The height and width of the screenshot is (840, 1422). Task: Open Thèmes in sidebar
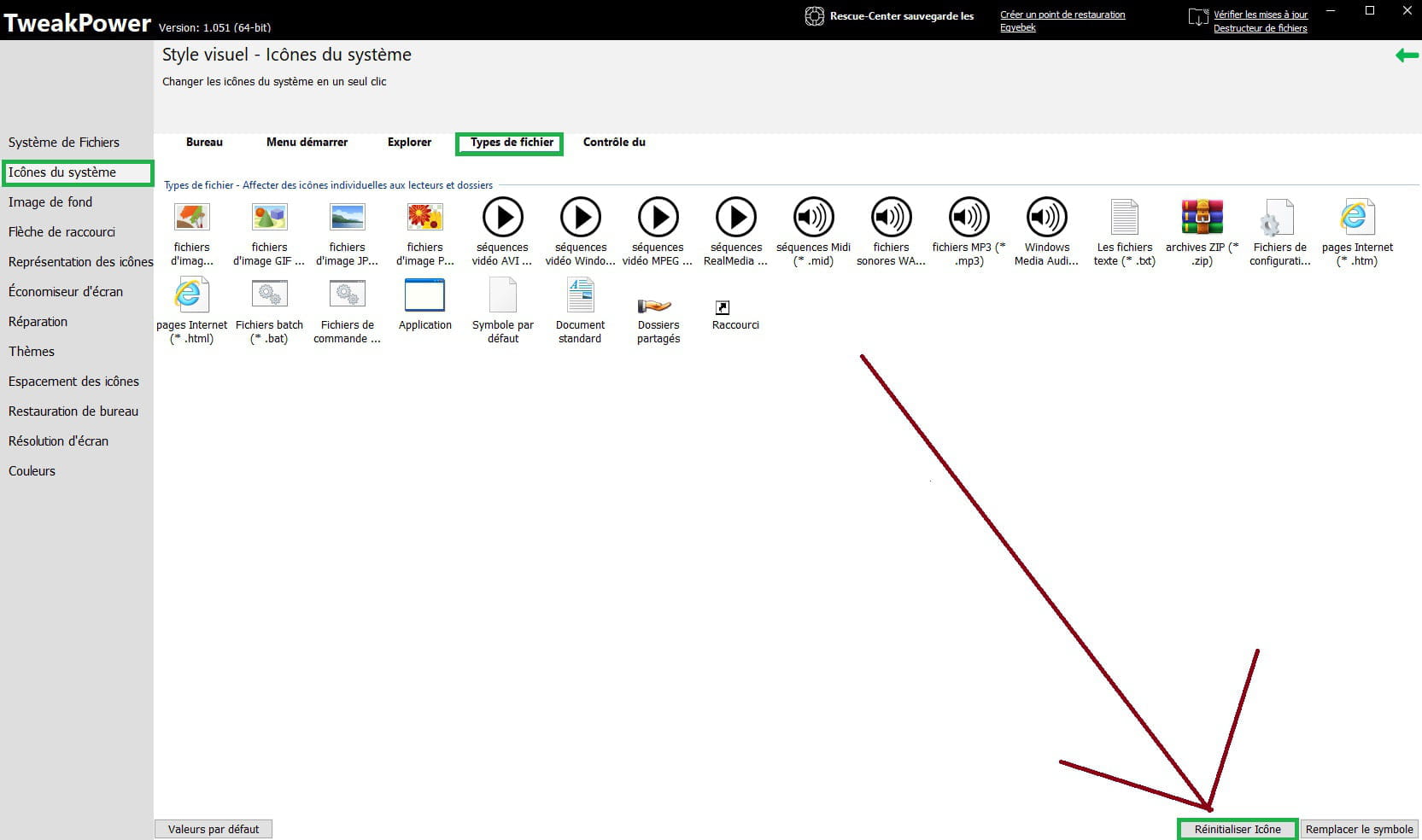32,352
